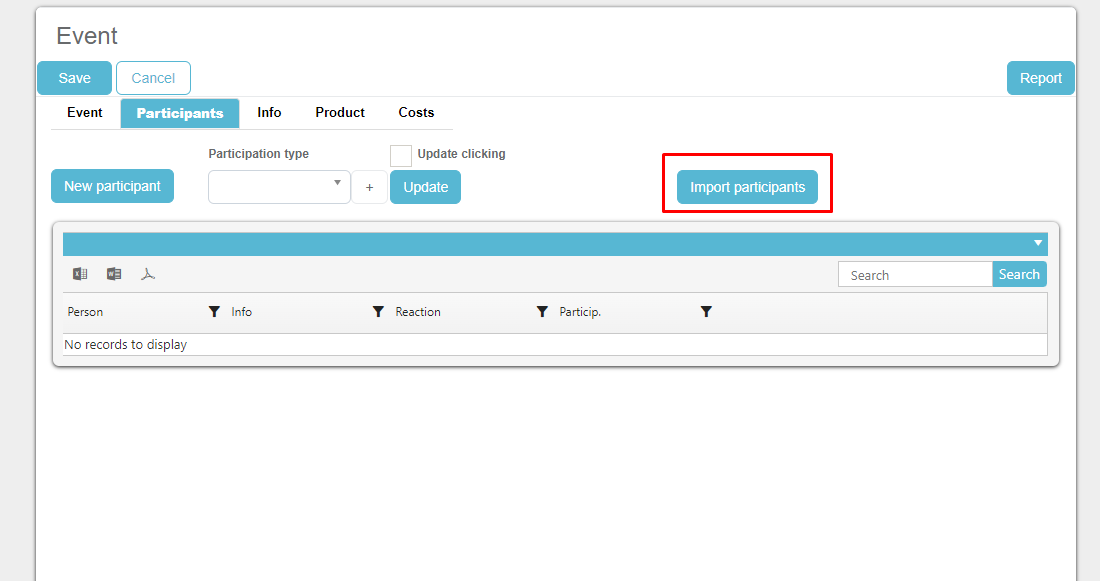Open the Participation type dropdown
The height and width of the screenshot is (581, 1100).
pyautogui.click(x=279, y=187)
